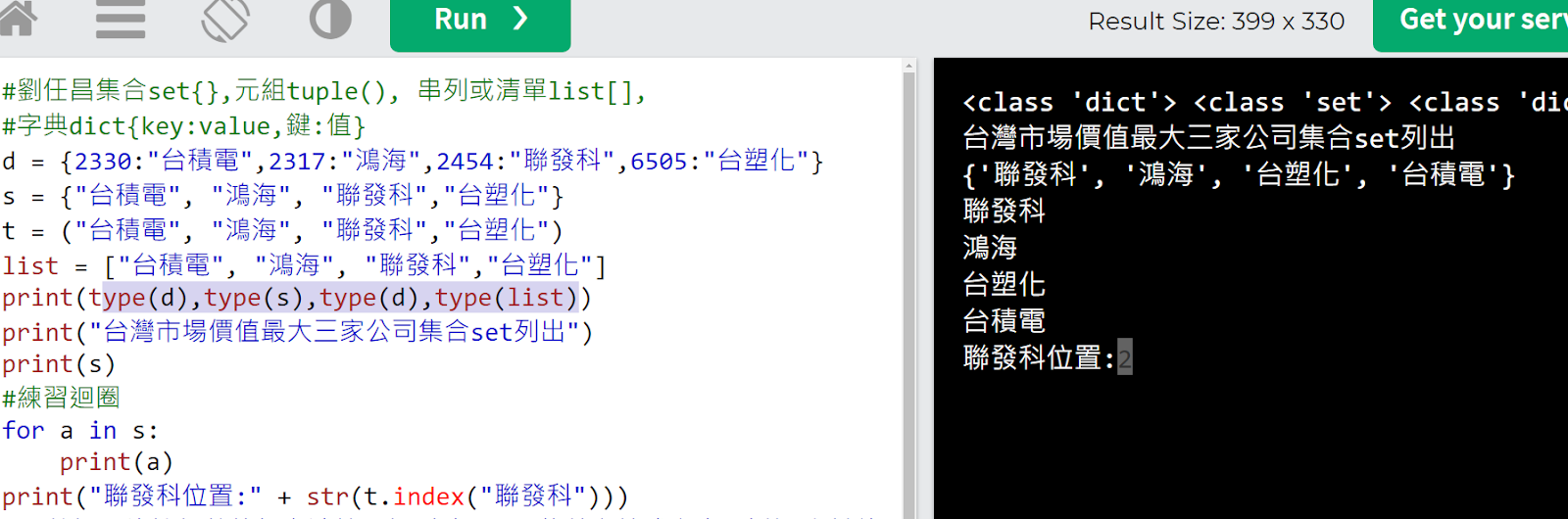1568x519 pixels.
Task: Click the print with t.index line
Action: (x=315, y=496)
